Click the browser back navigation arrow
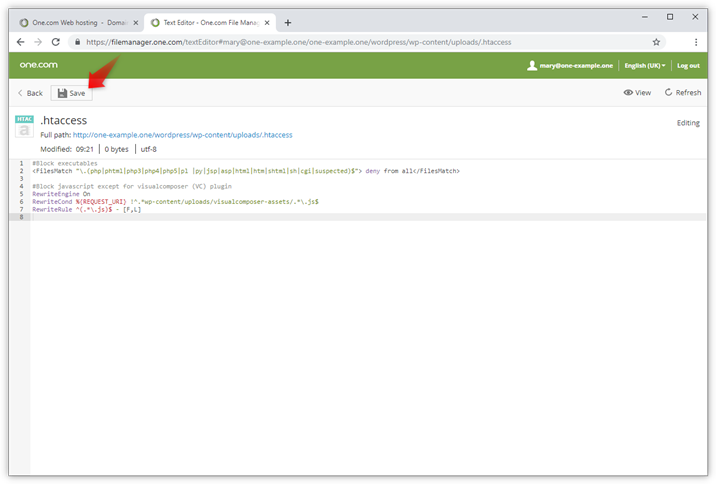The width and height of the screenshot is (716, 484). (x=21, y=42)
